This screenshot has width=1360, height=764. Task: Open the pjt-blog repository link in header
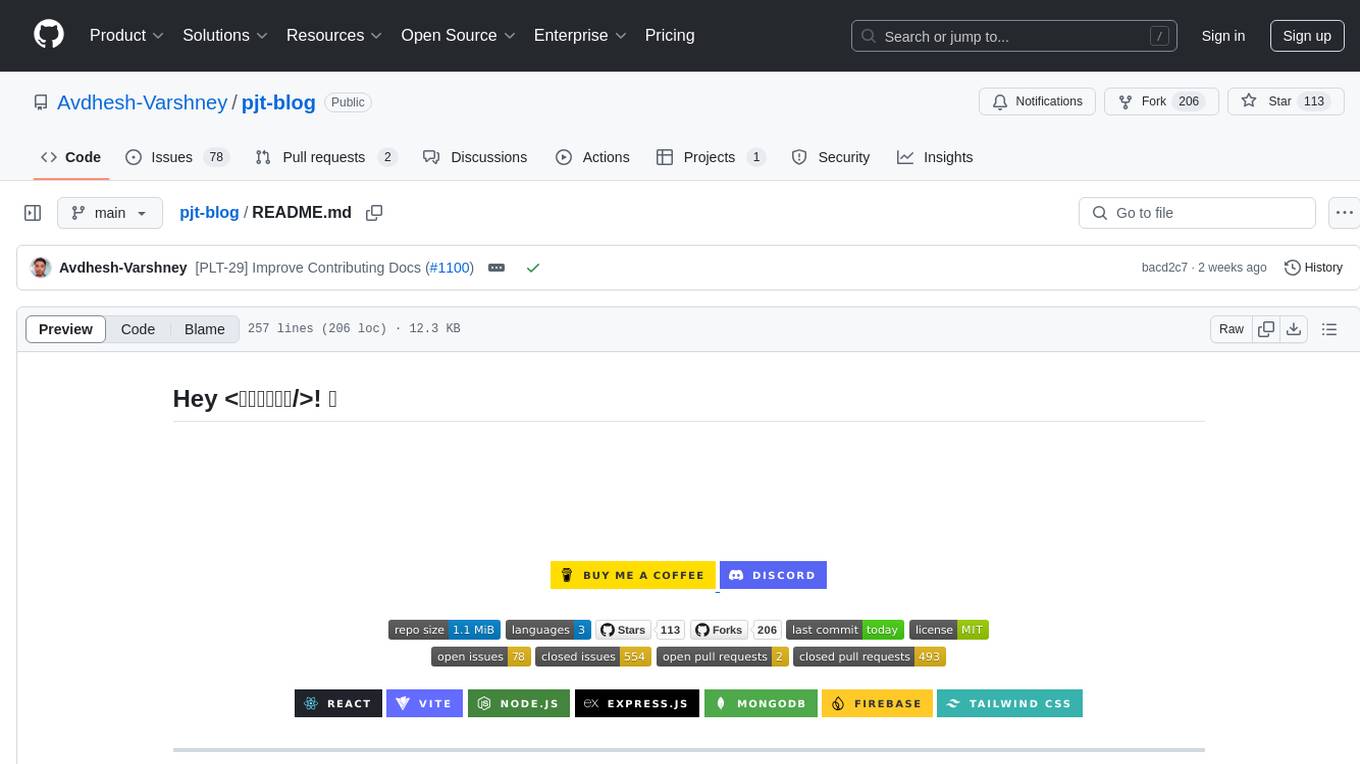click(x=279, y=102)
